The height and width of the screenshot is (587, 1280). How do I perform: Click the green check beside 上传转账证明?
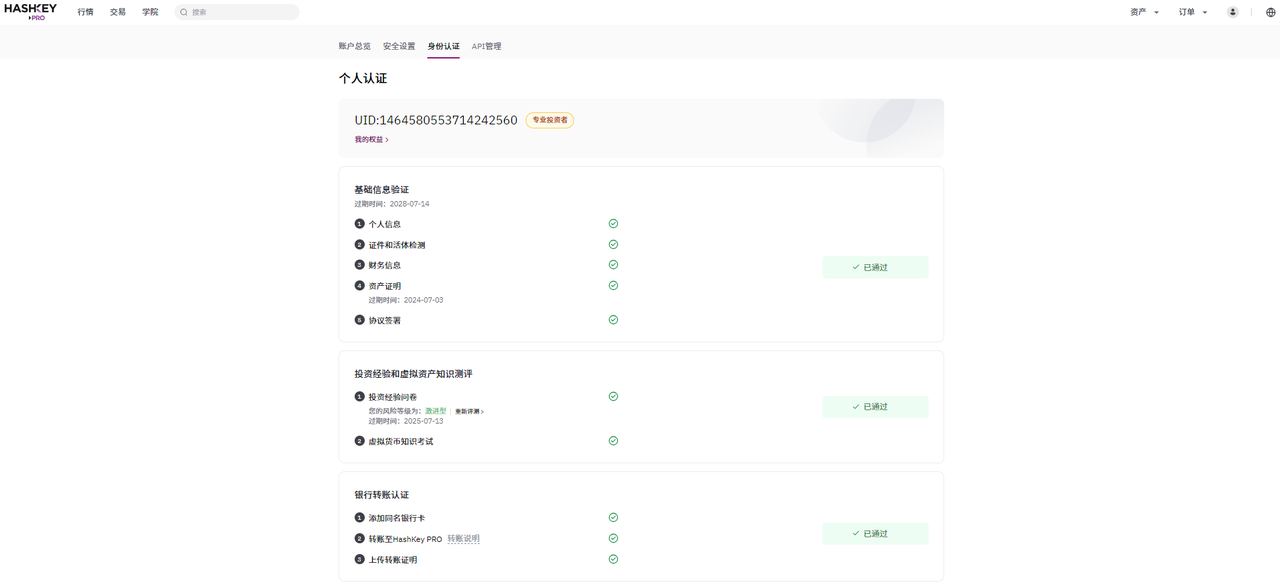[613, 559]
